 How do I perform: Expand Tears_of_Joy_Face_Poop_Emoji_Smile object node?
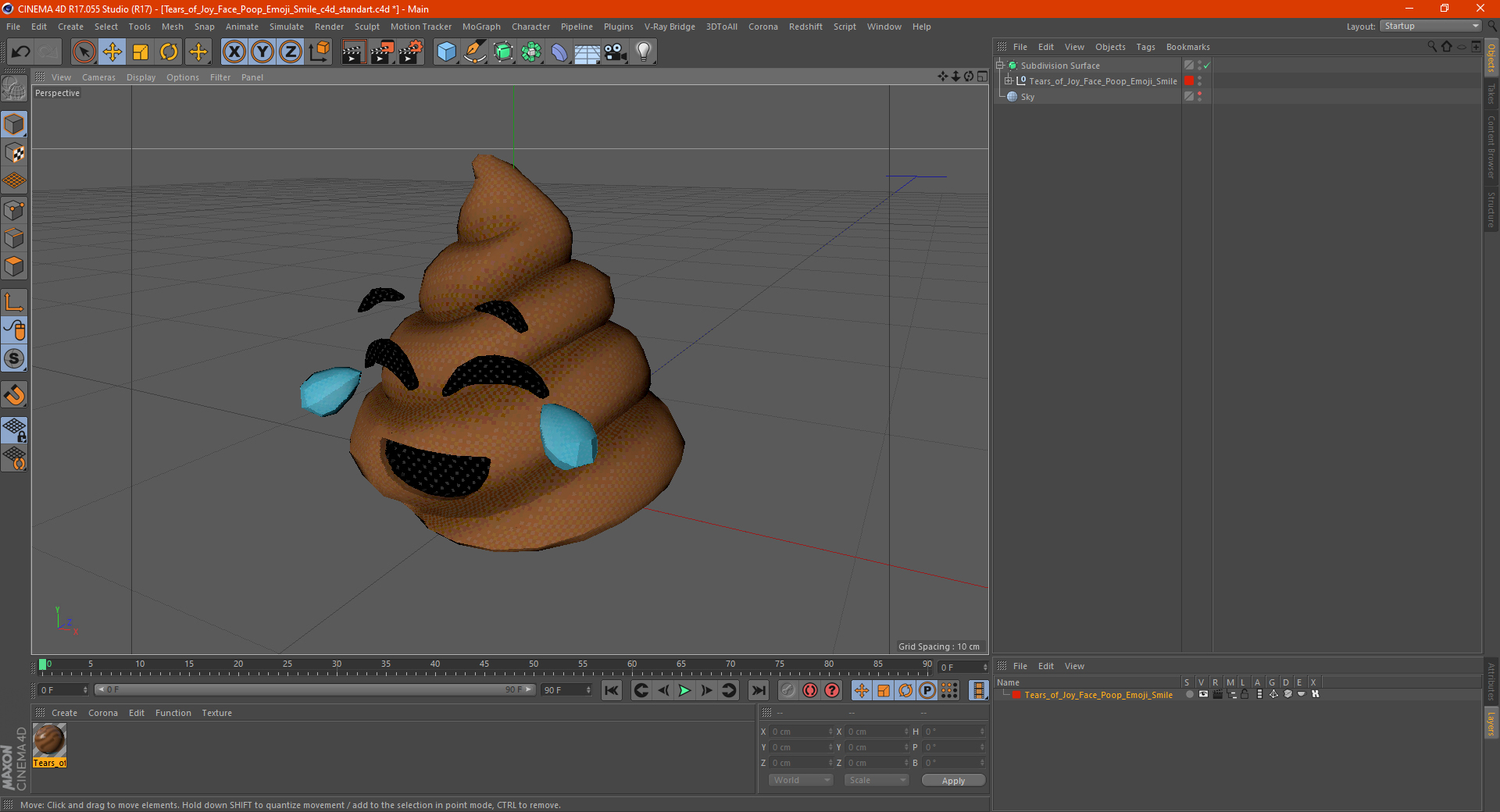(x=1009, y=80)
